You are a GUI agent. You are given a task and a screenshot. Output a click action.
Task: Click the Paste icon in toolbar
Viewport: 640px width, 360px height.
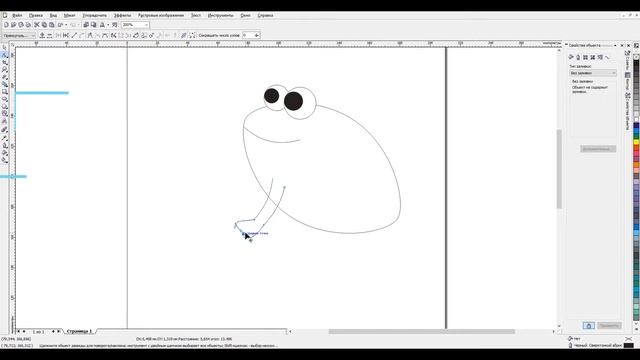[x=51, y=25]
